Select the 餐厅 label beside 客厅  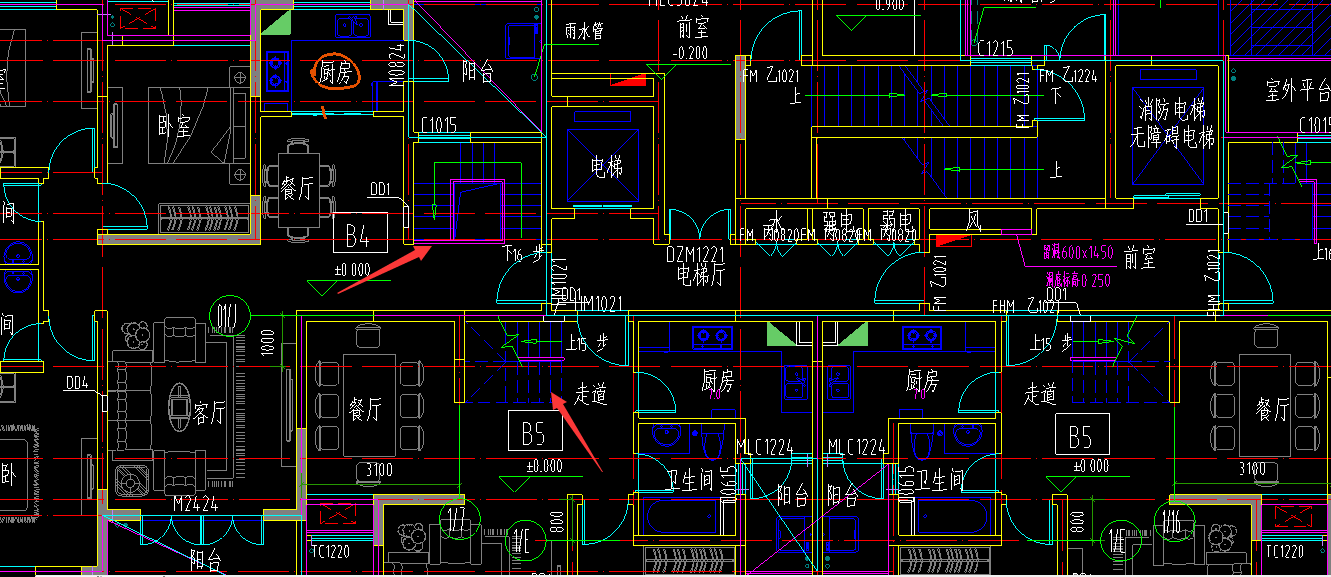click(x=366, y=408)
